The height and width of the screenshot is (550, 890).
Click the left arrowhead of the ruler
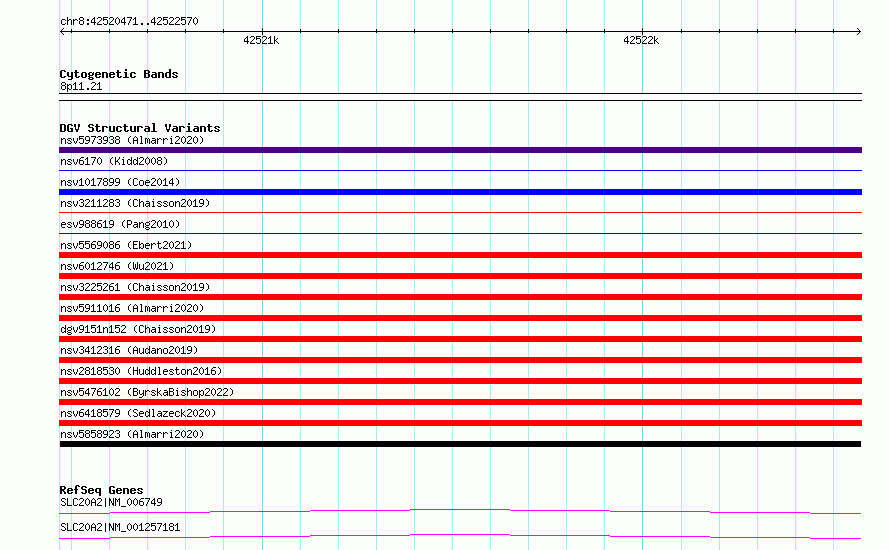pyautogui.click(x=62, y=31)
